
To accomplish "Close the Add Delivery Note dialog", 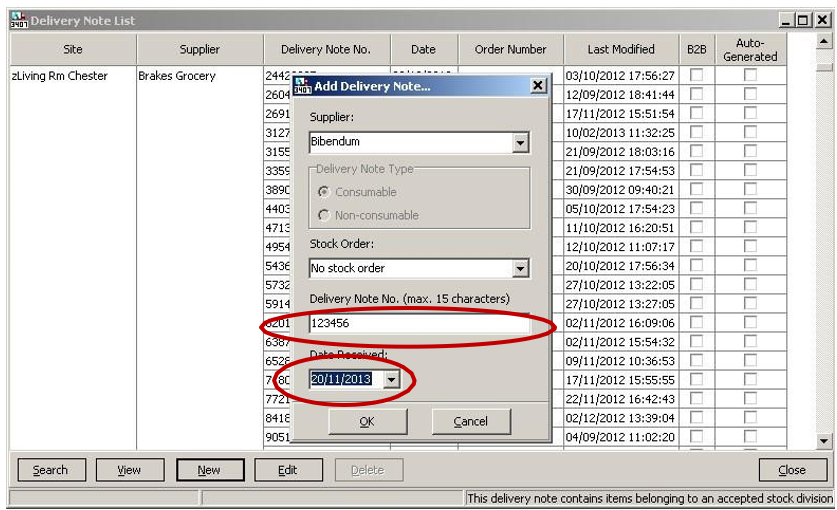I will 537,86.
